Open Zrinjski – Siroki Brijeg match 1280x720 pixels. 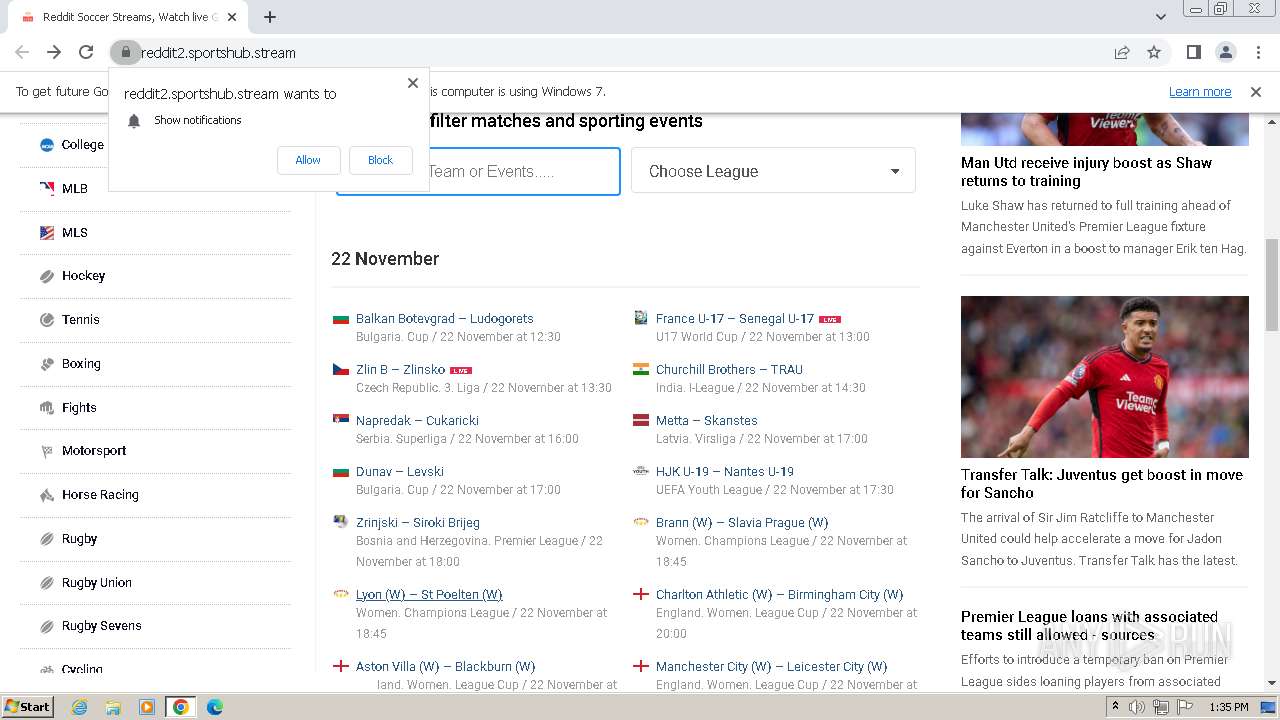(x=418, y=522)
